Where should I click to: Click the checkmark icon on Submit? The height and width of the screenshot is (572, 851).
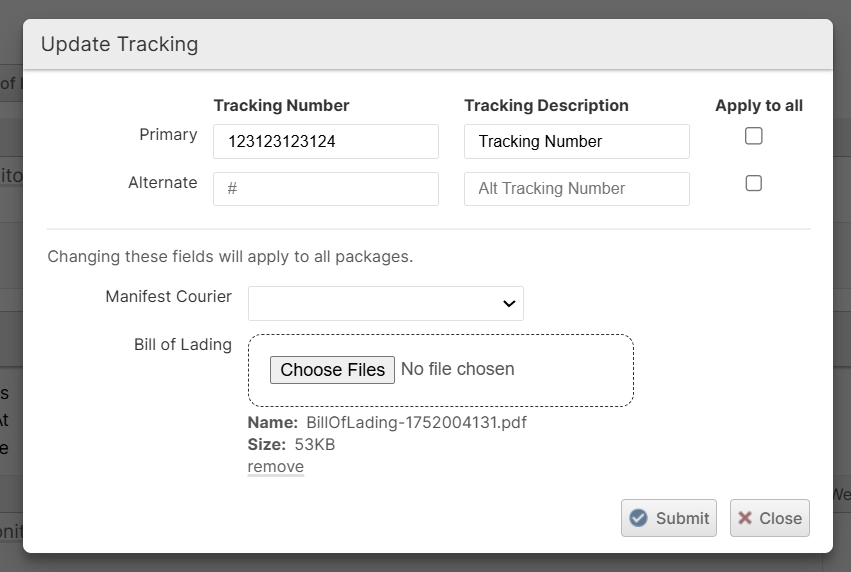click(638, 518)
